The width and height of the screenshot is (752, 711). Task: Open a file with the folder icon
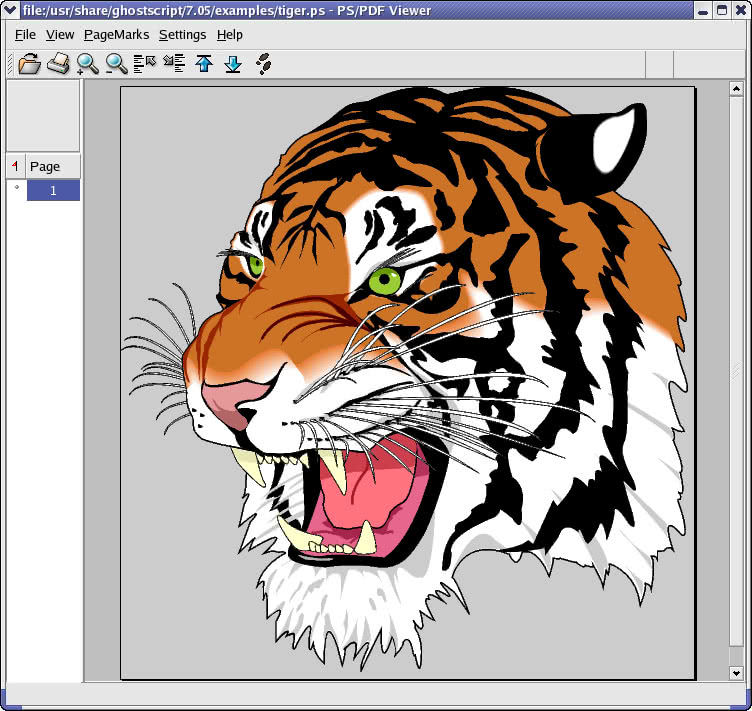coord(29,64)
